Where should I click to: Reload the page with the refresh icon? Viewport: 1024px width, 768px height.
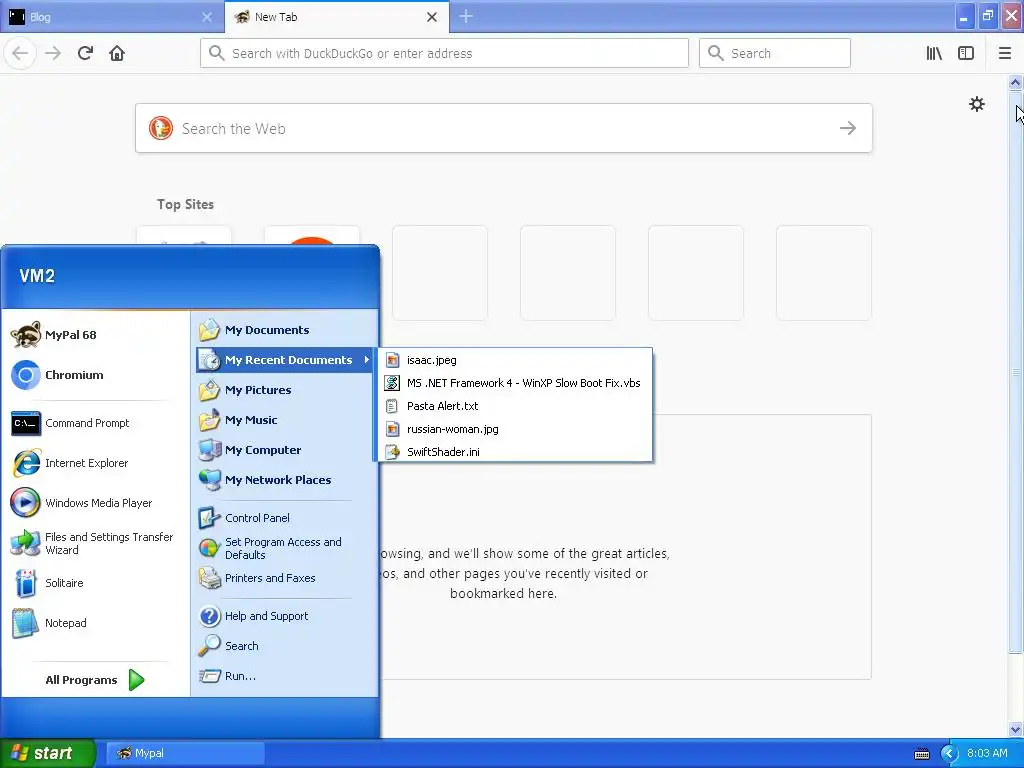pyautogui.click(x=85, y=53)
